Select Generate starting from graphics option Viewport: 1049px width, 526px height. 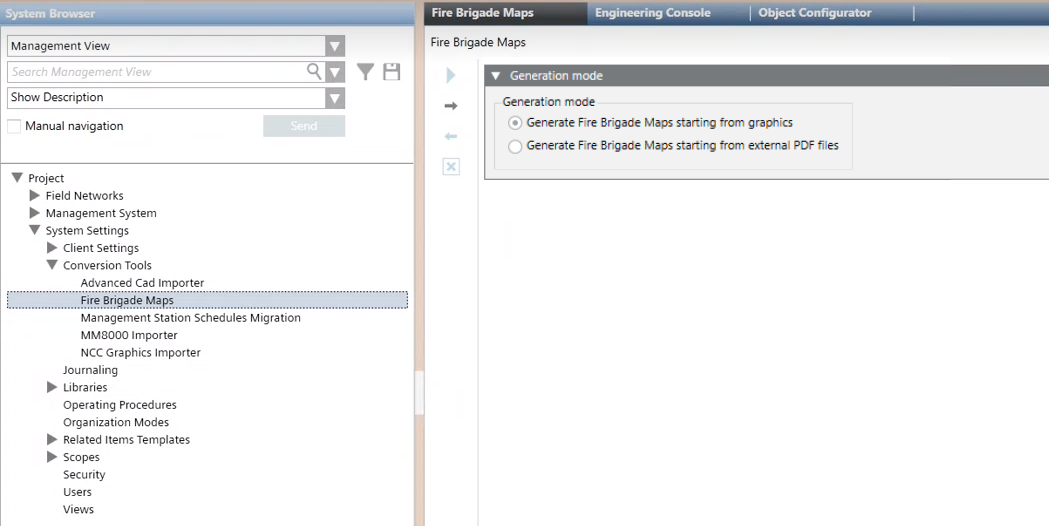[515, 123]
